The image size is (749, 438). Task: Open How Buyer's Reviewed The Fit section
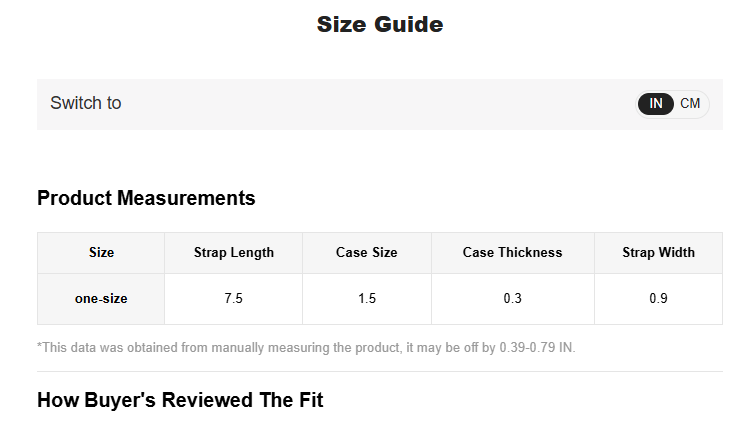coord(180,400)
